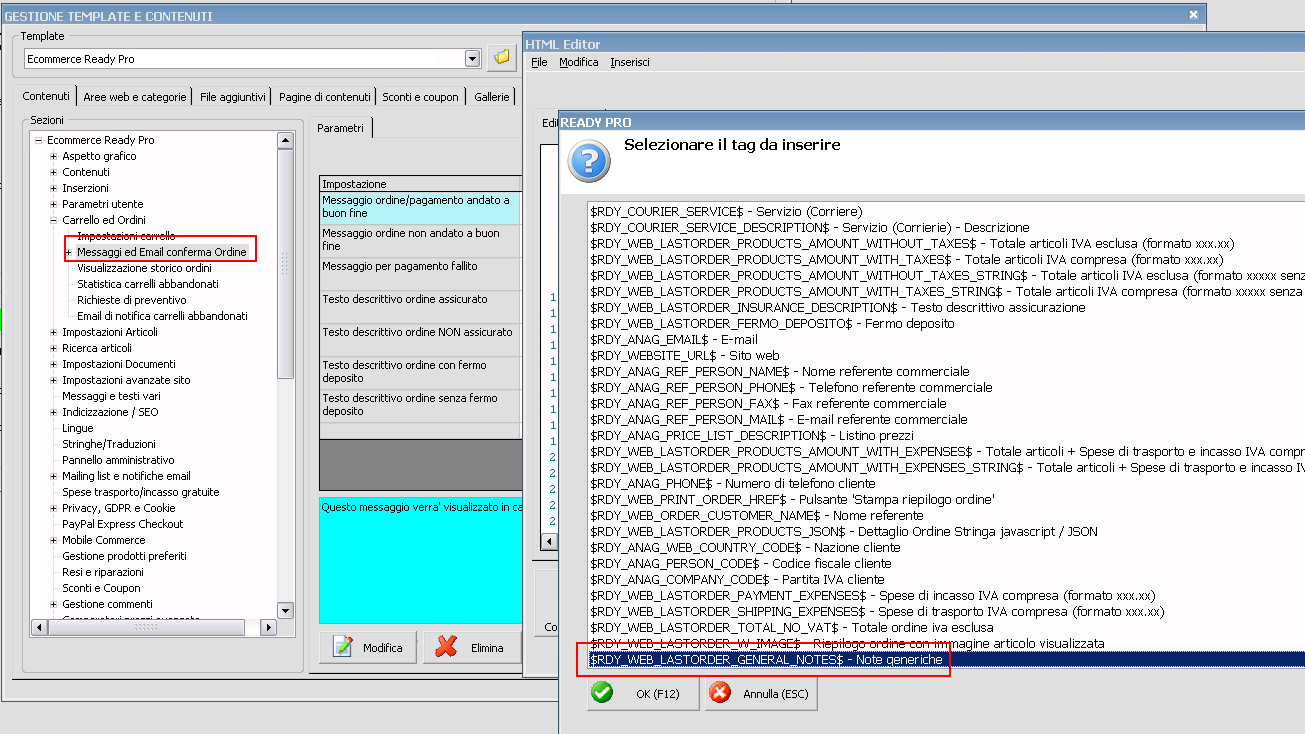Image resolution: width=1305 pixels, height=734 pixels.
Task: Open the Modifica menu in HTML Editor
Action: 579,62
